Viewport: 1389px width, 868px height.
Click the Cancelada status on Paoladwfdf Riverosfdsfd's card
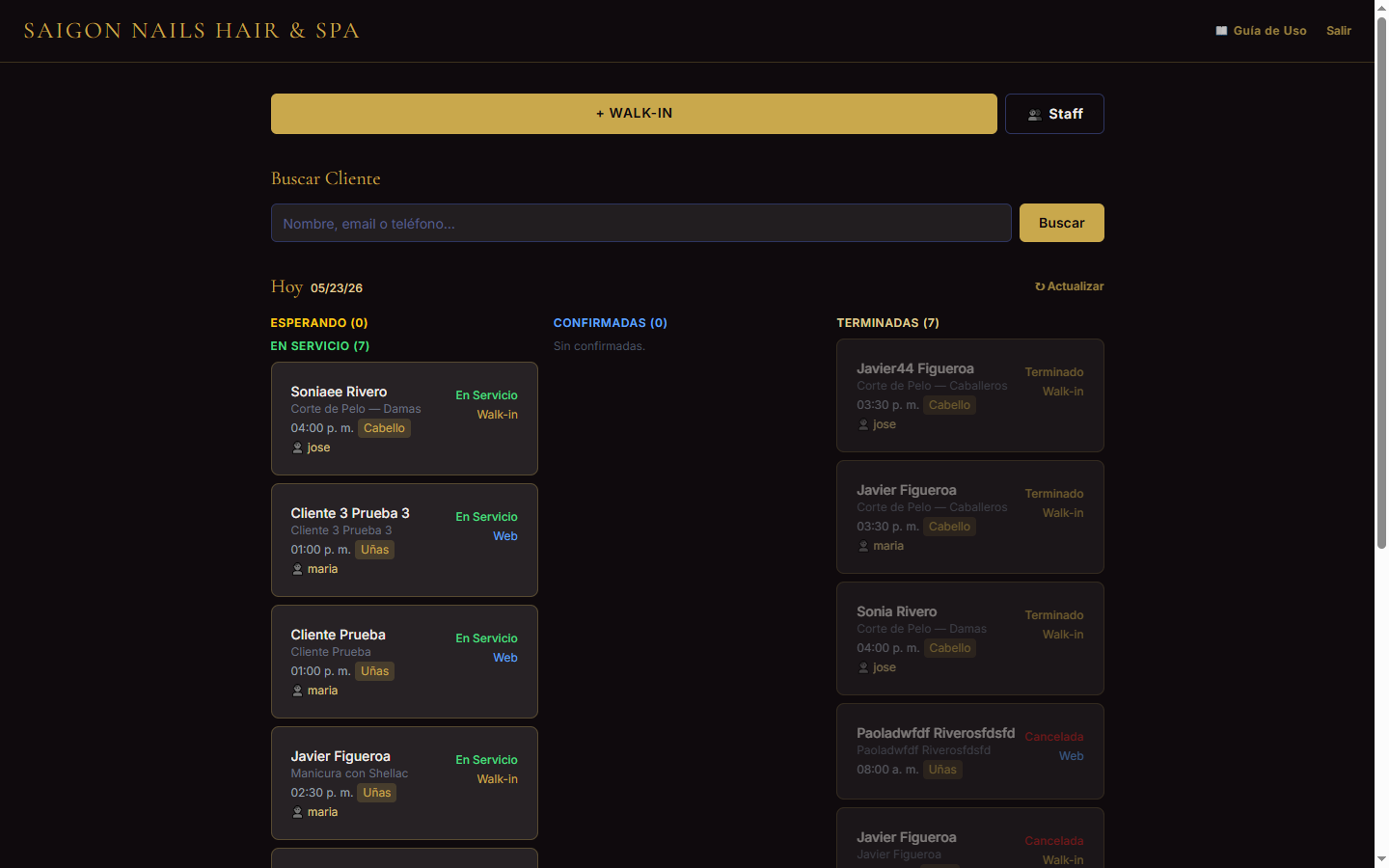pos(1054,737)
